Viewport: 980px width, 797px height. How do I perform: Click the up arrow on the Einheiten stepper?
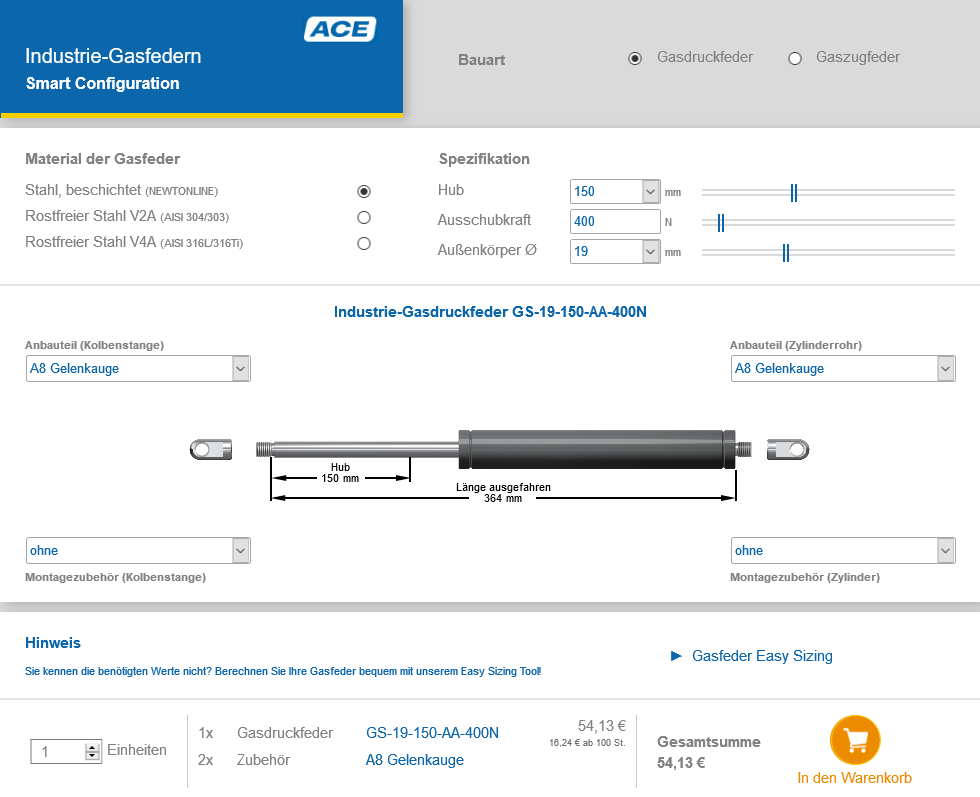tap(92, 745)
